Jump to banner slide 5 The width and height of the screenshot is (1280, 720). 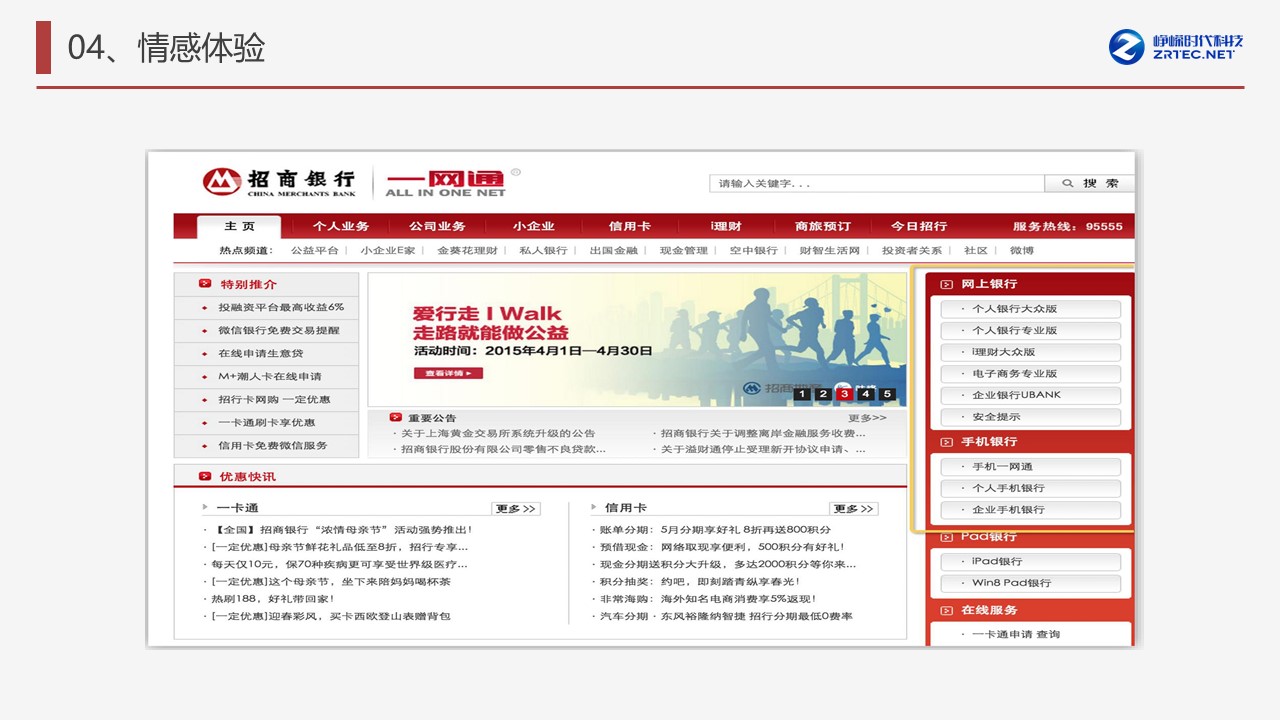[x=886, y=394]
